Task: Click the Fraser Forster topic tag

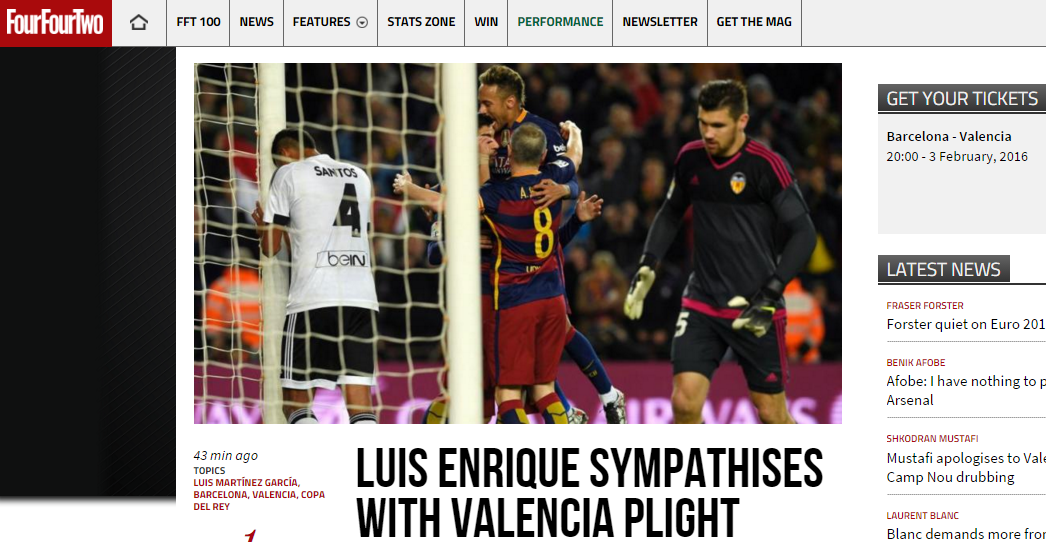Action: pos(925,306)
